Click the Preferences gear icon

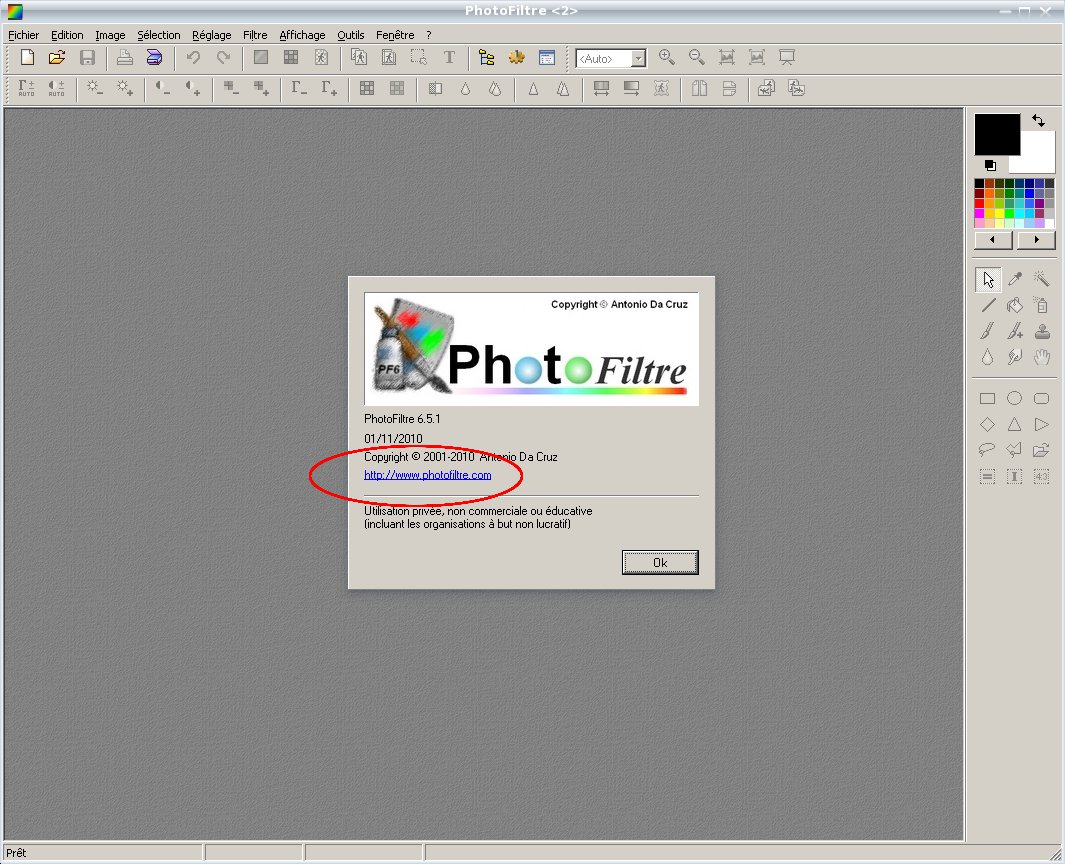pyautogui.click(x=516, y=58)
